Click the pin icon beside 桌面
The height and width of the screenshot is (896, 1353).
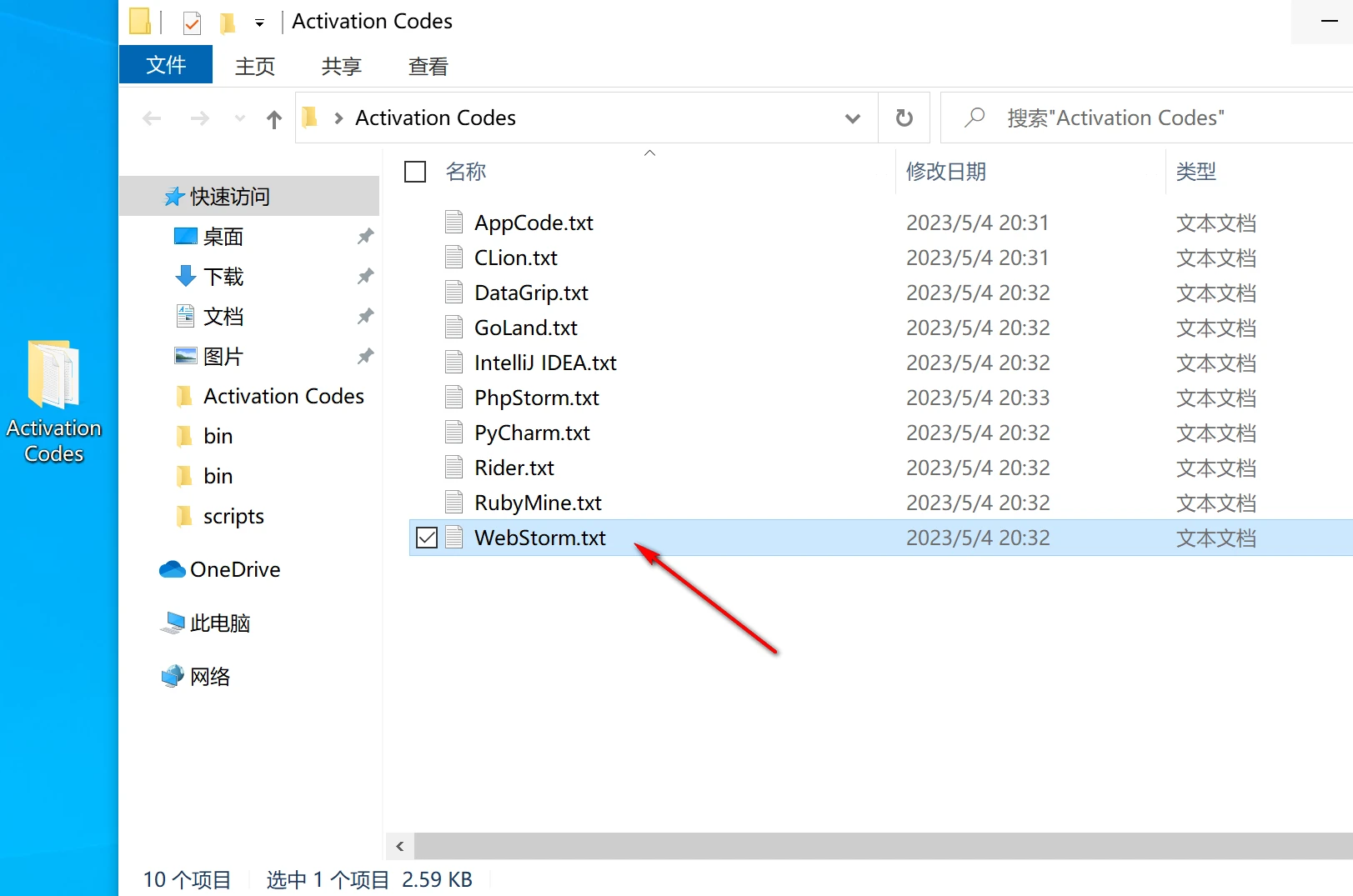click(365, 237)
